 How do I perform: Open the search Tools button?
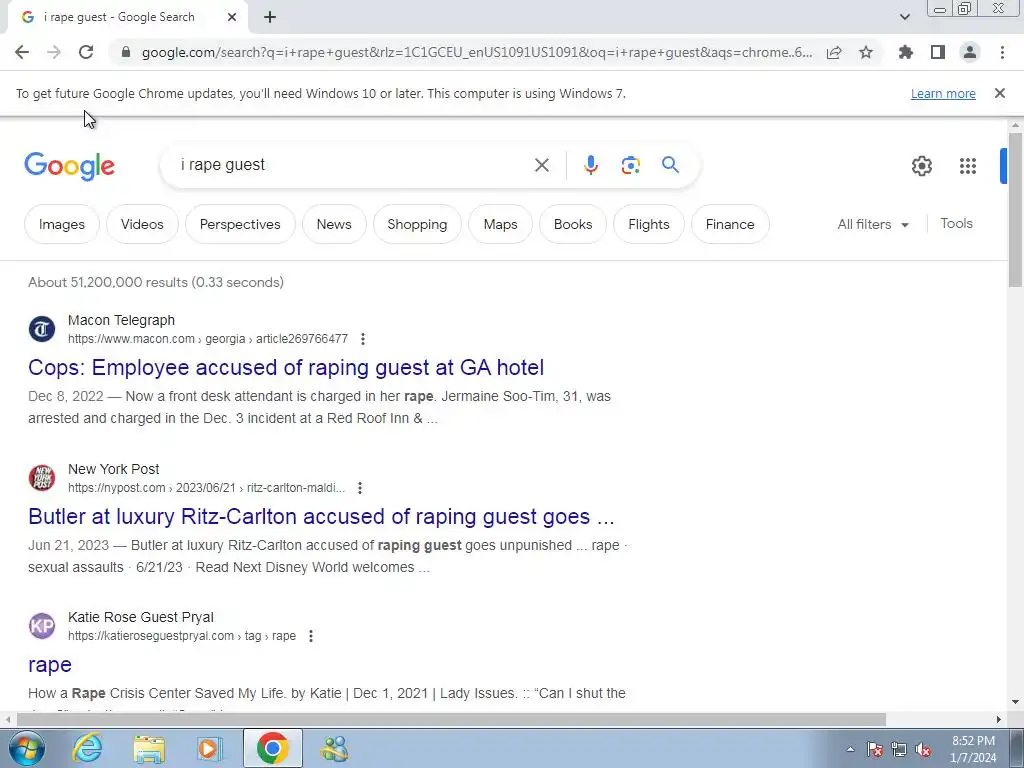click(x=956, y=223)
